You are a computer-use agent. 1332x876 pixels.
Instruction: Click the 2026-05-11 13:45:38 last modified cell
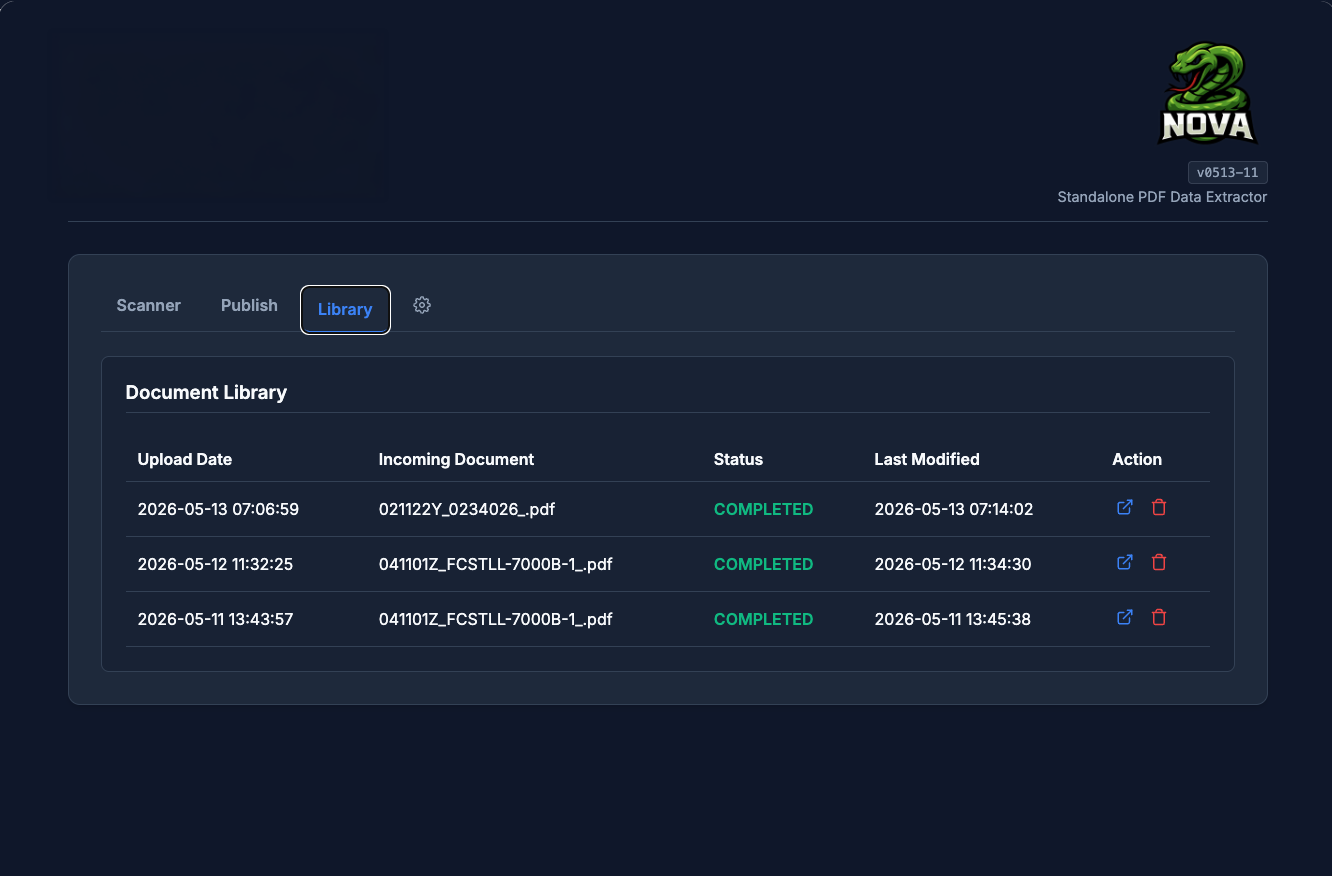click(x=953, y=619)
